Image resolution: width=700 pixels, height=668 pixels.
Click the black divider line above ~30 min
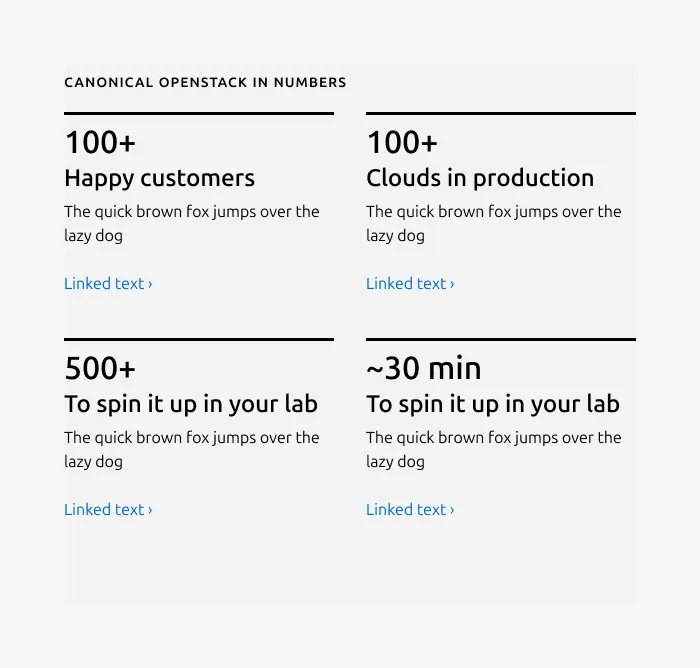tap(501, 339)
